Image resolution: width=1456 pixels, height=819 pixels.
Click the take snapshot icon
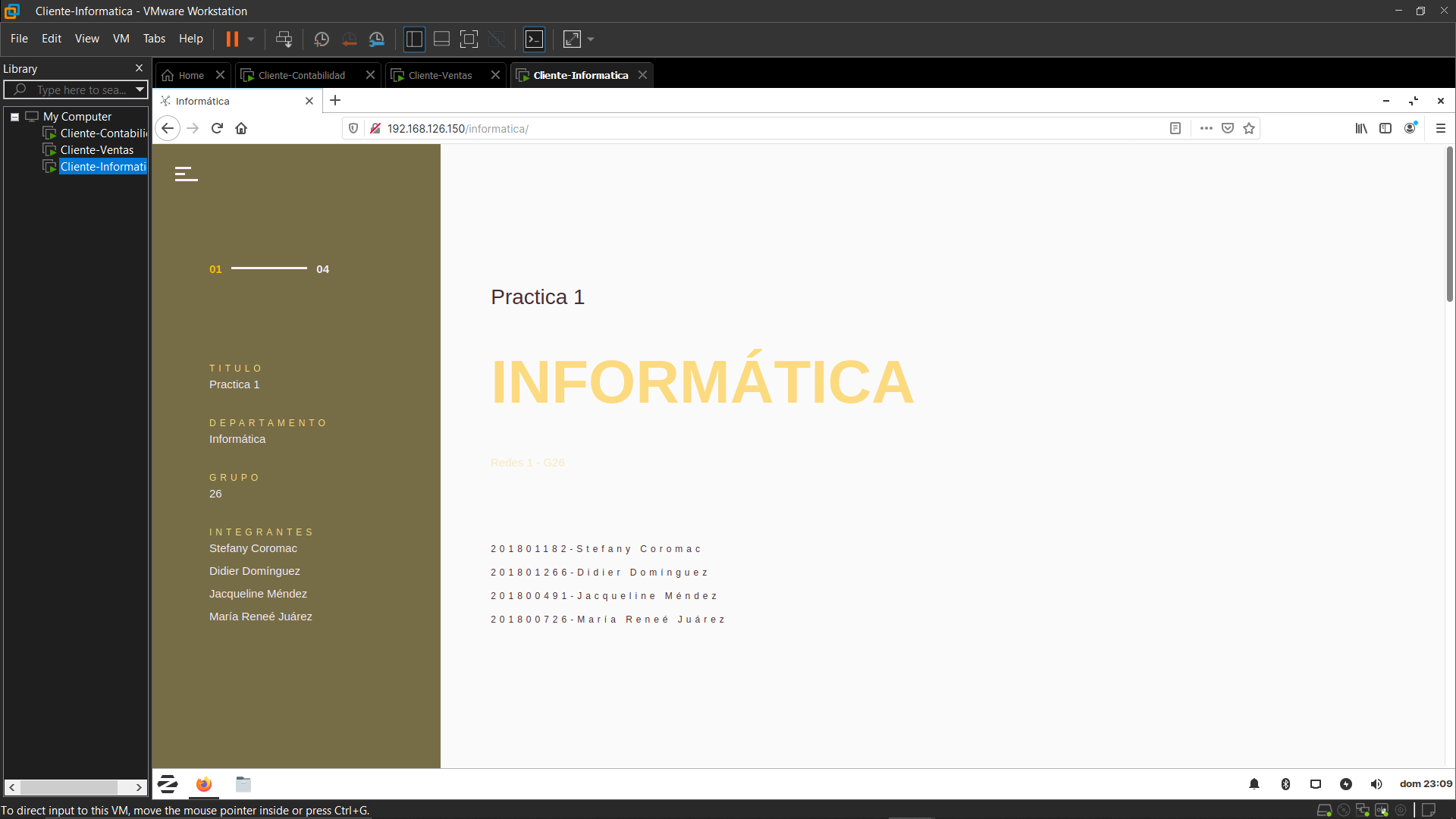pos(322,39)
